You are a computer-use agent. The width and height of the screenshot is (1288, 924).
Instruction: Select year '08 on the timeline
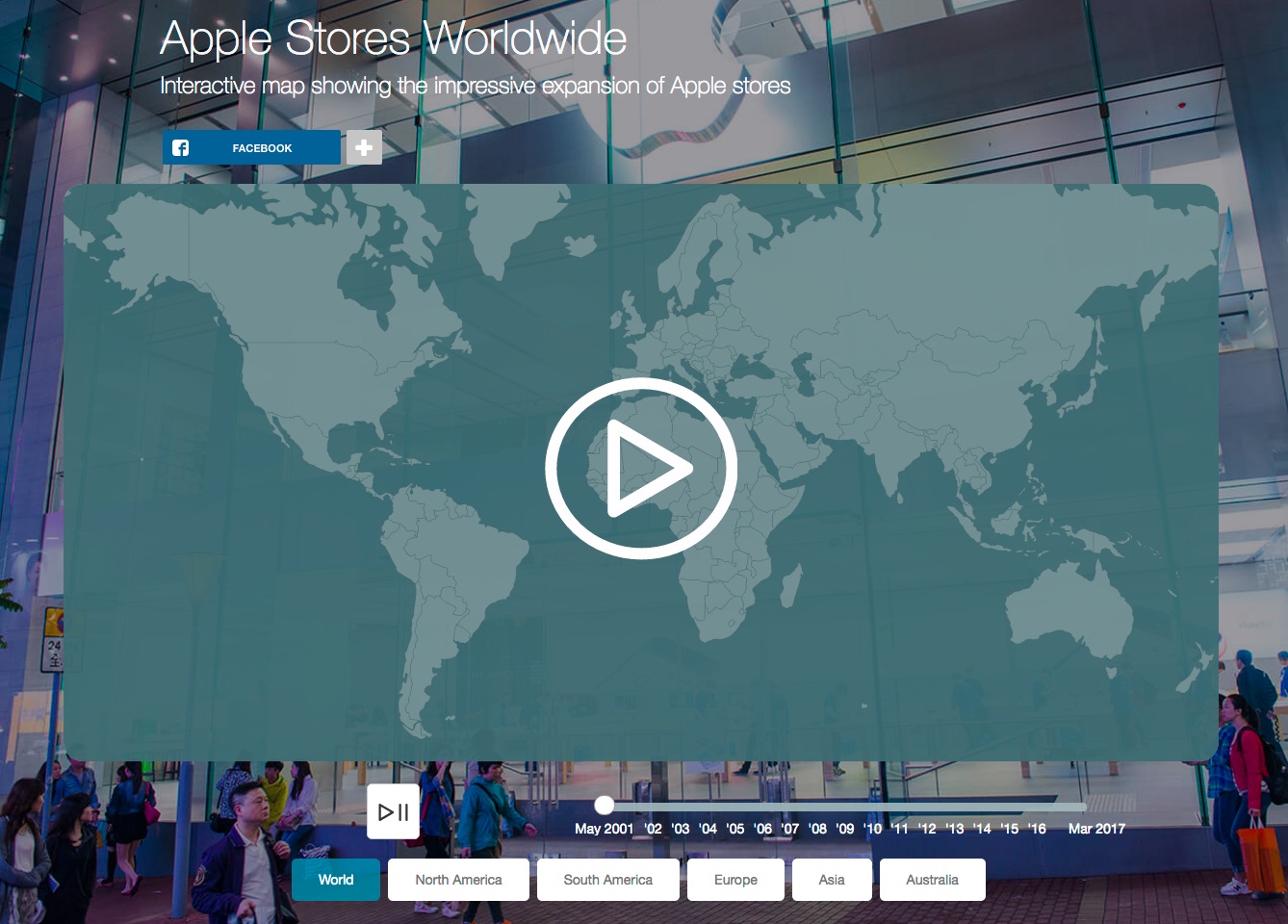pos(817,829)
